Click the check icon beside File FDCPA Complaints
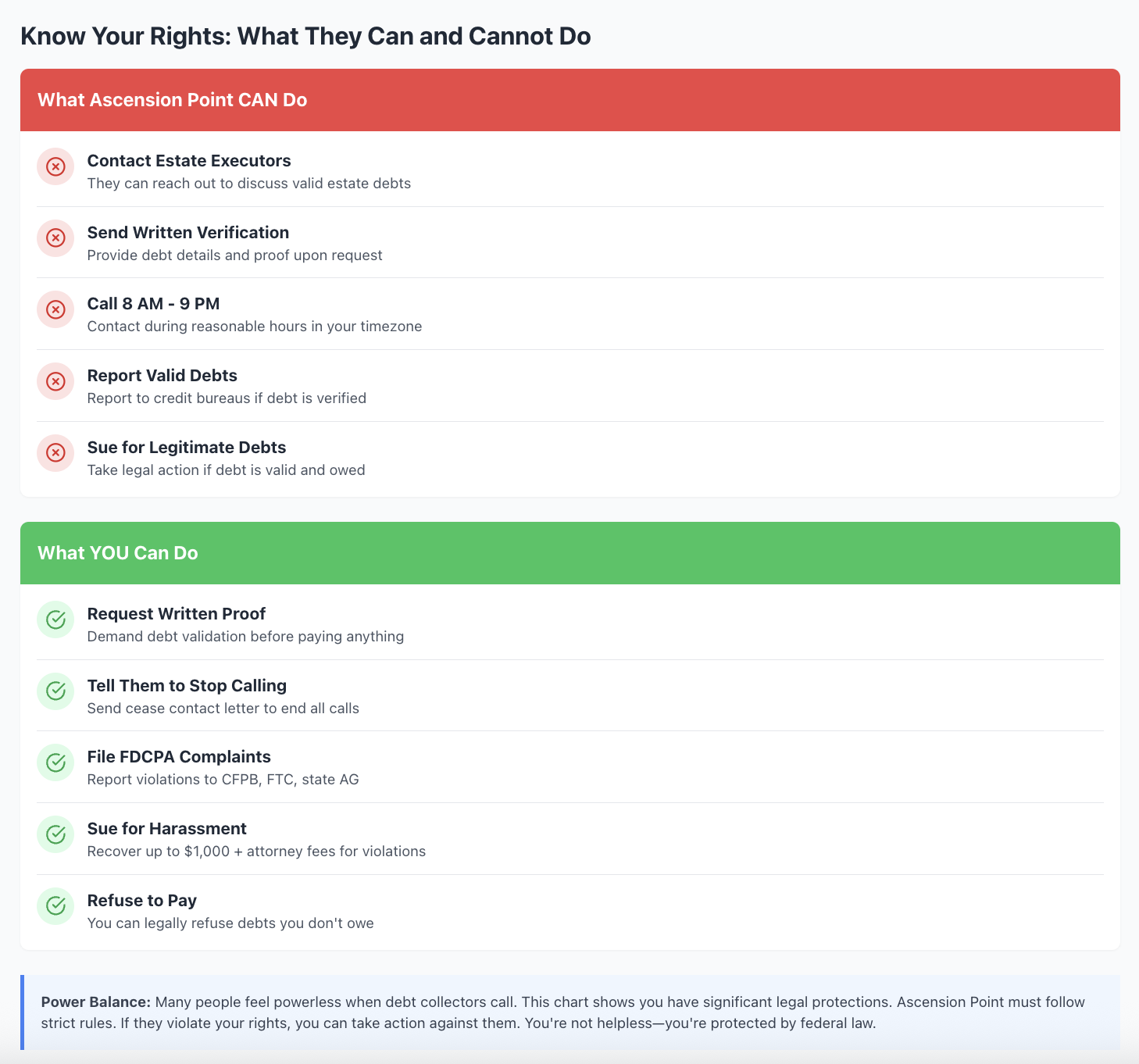1139x1064 pixels. (55, 762)
